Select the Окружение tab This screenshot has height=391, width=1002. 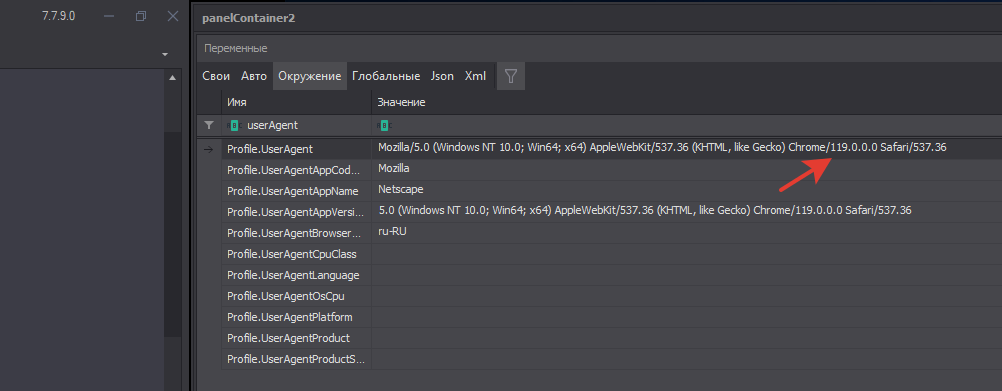(x=309, y=76)
